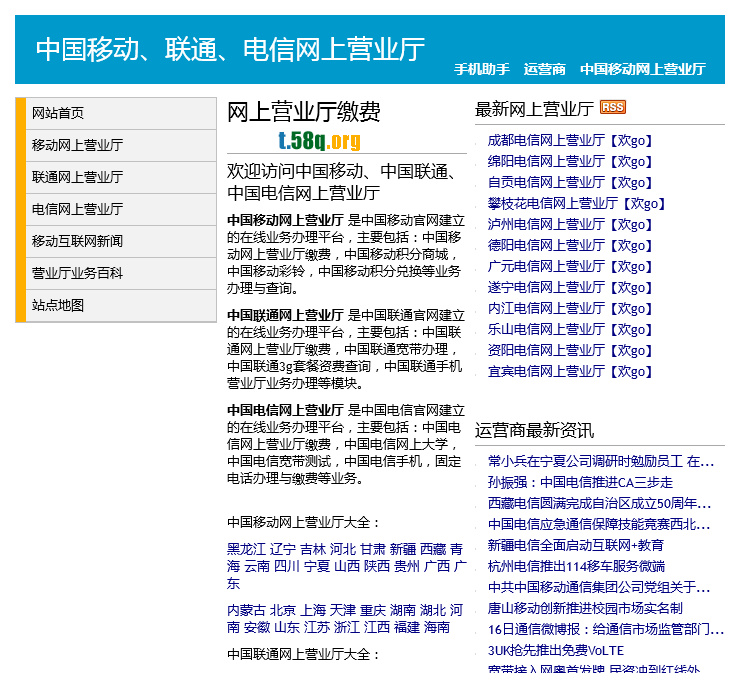Click 西藏 province link

(433, 549)
